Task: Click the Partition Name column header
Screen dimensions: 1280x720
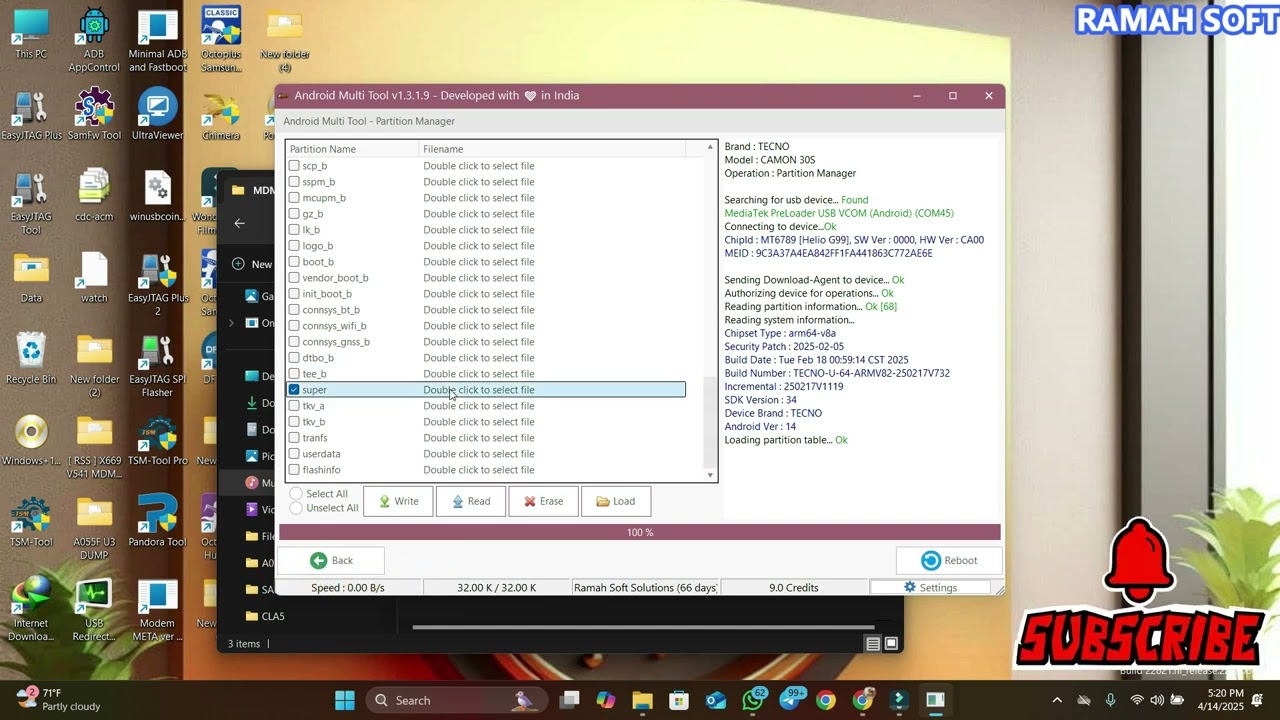Action: click(x=352, y=149)
